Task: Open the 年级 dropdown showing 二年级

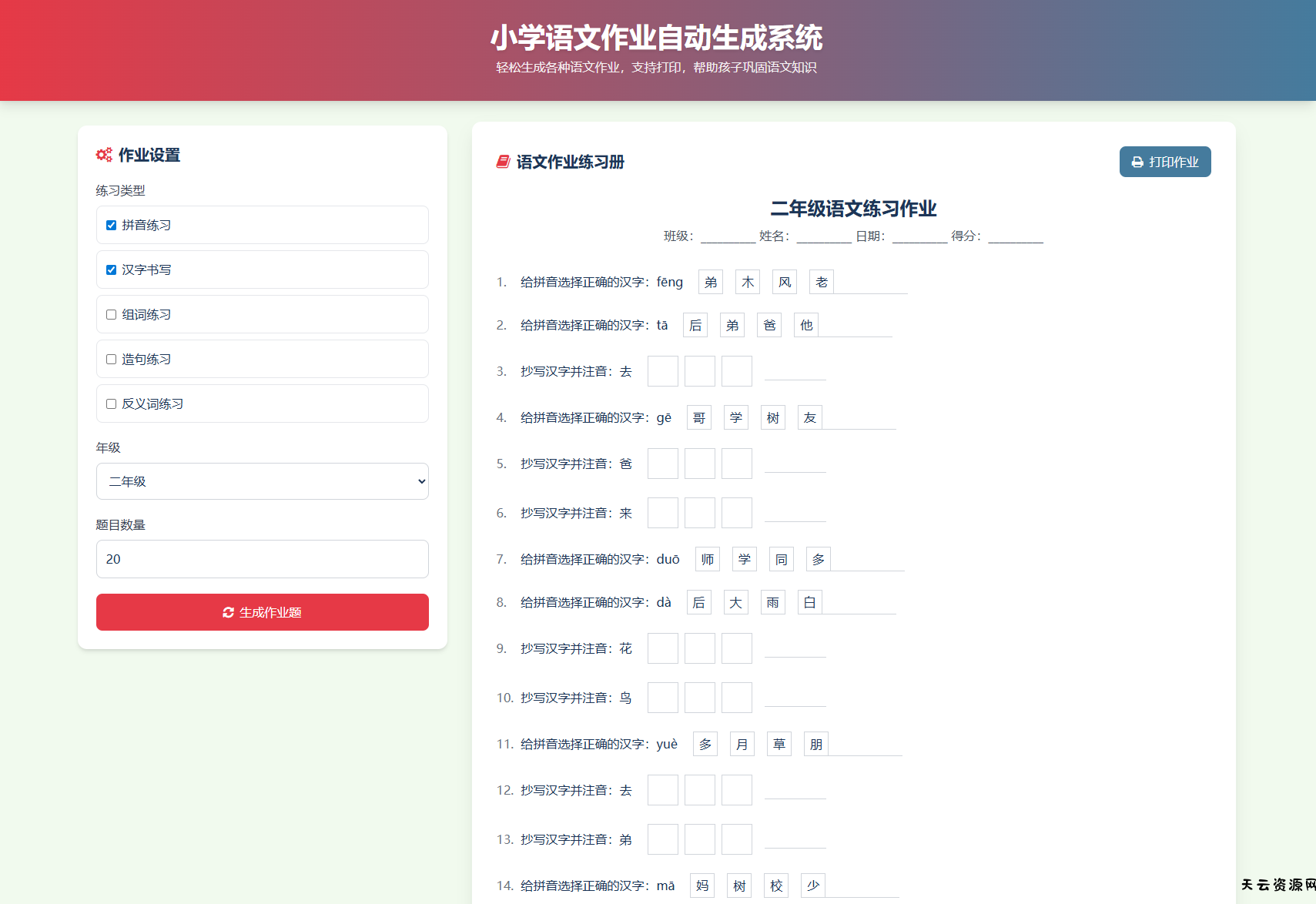Action: [x=262, y=481]
